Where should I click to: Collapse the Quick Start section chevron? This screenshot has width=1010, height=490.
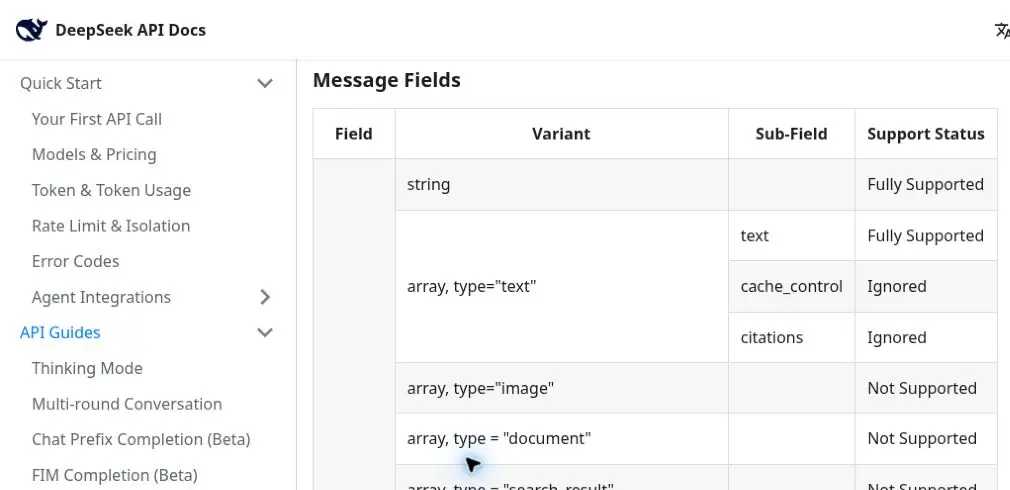click(265, 83)
